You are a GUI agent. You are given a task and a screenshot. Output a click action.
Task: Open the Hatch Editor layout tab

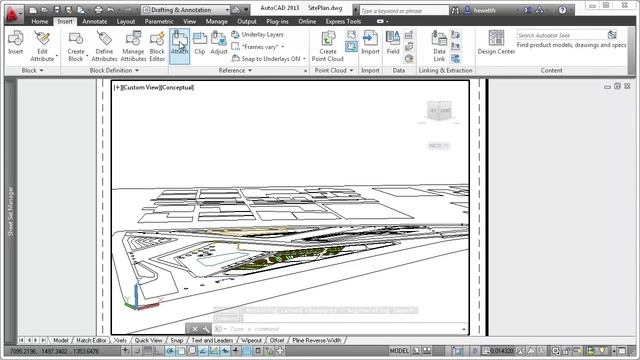pos(91,340)
